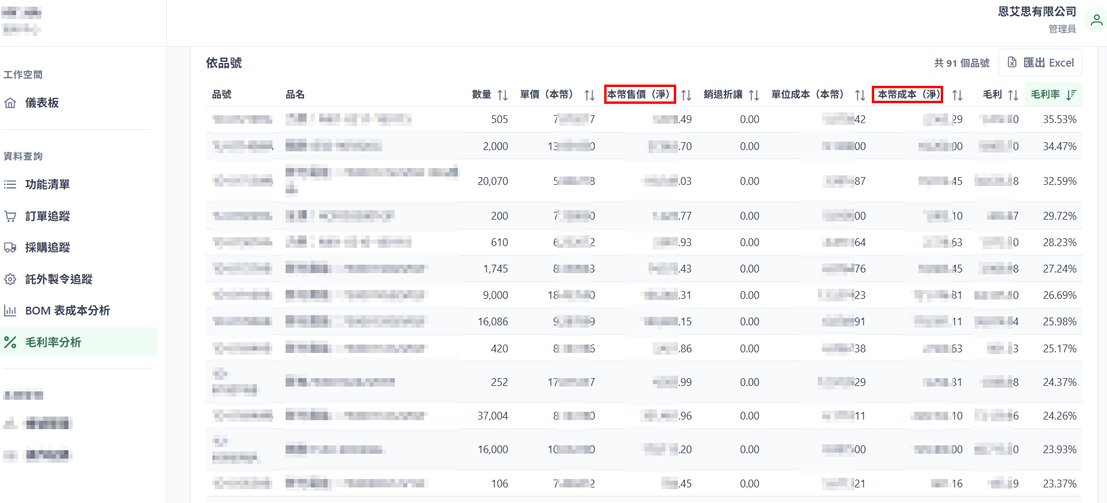Select 毛利率分析 in sidebar
The image size is (1107, 503).
click(x=78, y=343)
